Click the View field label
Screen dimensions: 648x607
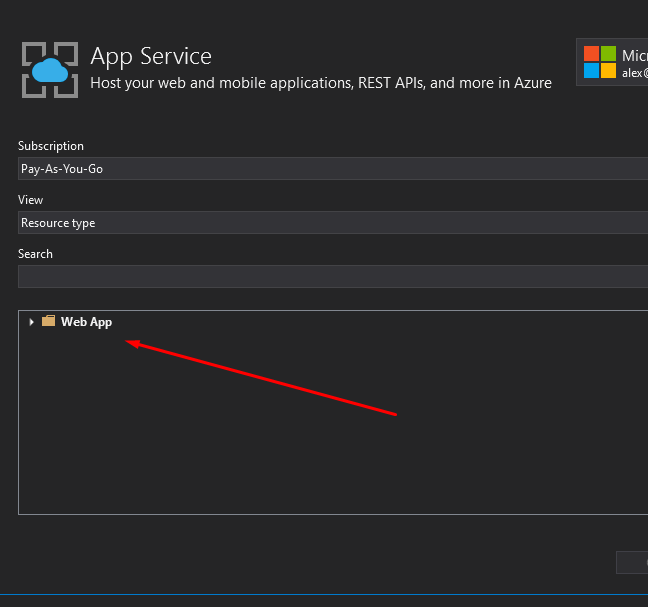(31, 200)
